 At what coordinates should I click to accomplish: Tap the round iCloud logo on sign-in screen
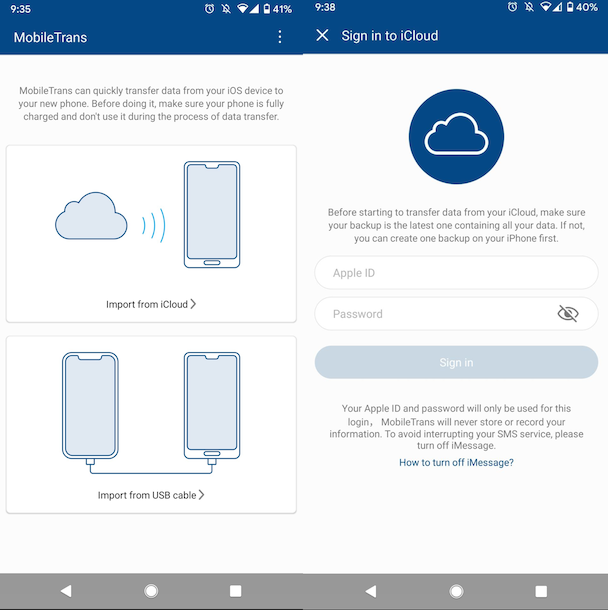[456, 137]
